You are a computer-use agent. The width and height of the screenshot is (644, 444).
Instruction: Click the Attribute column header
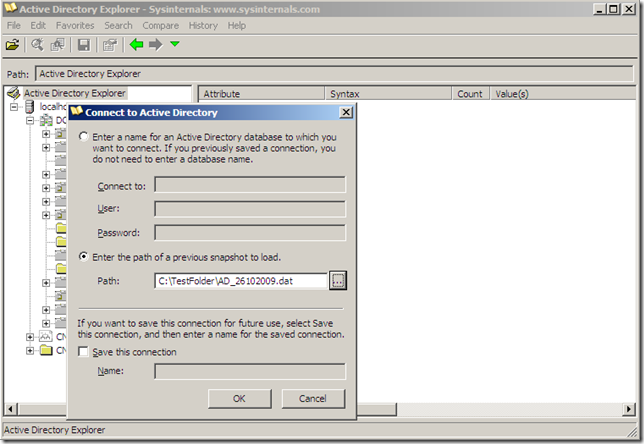click(x=262, y=94)
